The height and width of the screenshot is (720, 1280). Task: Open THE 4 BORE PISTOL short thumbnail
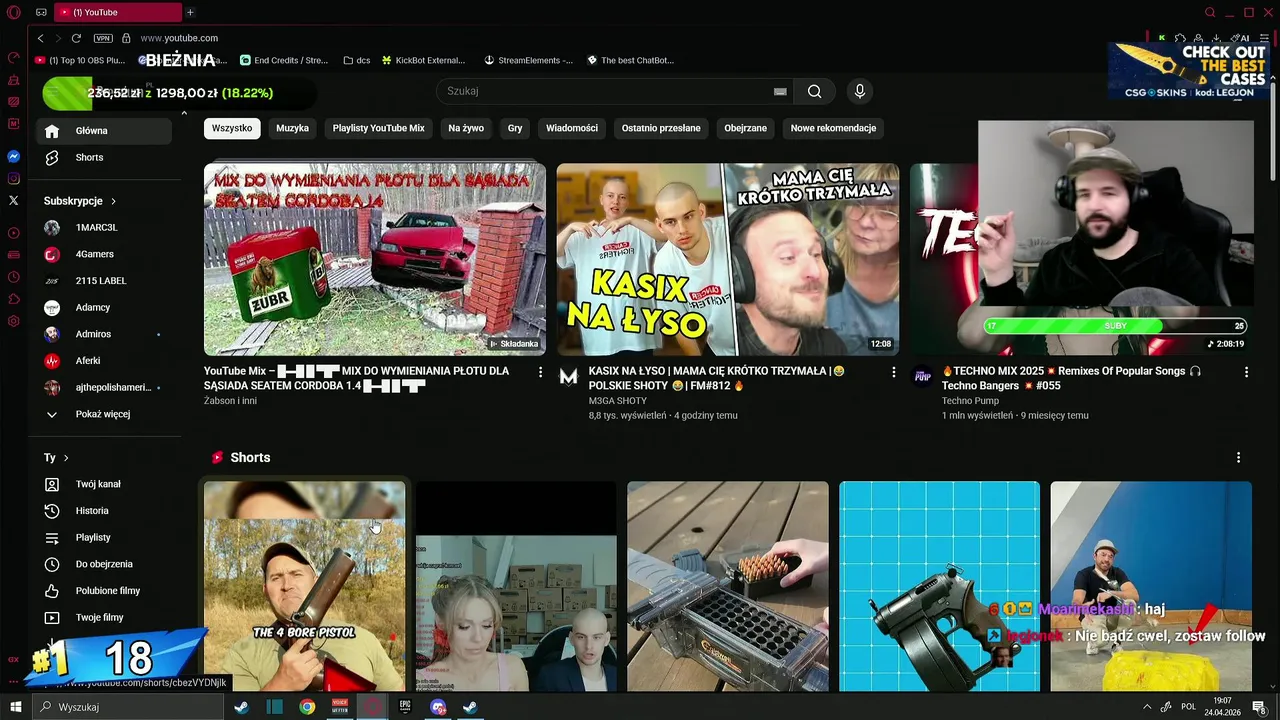tap(305, 586)
